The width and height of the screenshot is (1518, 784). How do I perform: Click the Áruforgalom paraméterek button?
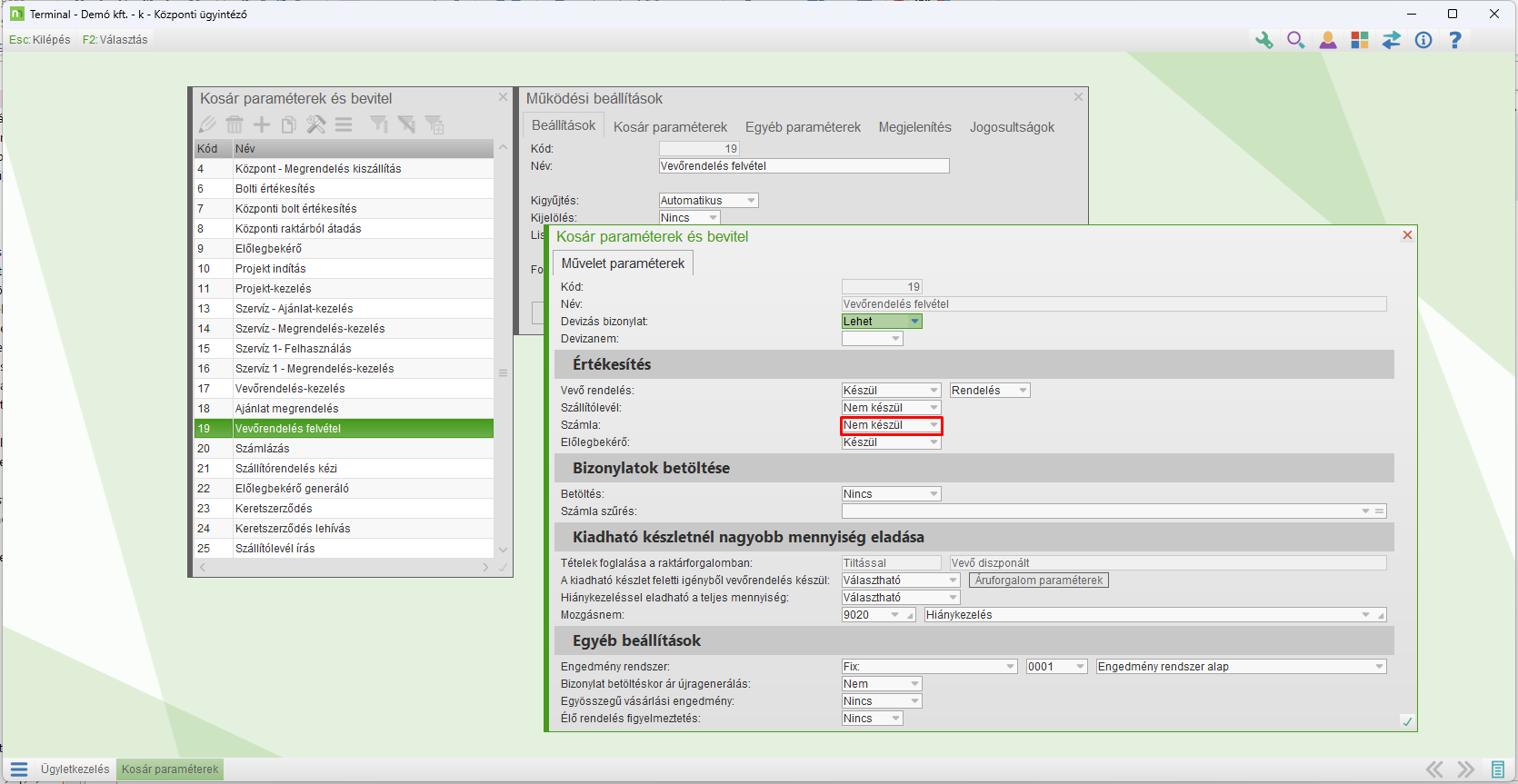1039,581
